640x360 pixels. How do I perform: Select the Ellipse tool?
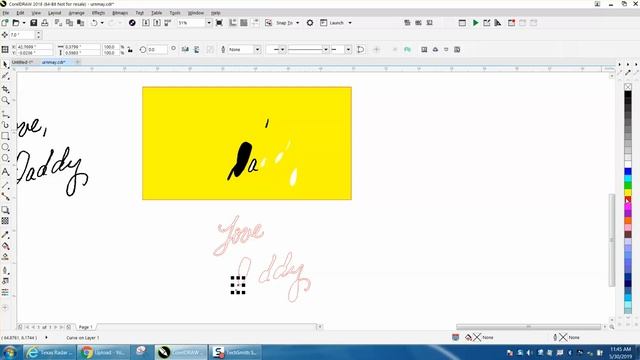pyautogui.click(x=5, y=147)
